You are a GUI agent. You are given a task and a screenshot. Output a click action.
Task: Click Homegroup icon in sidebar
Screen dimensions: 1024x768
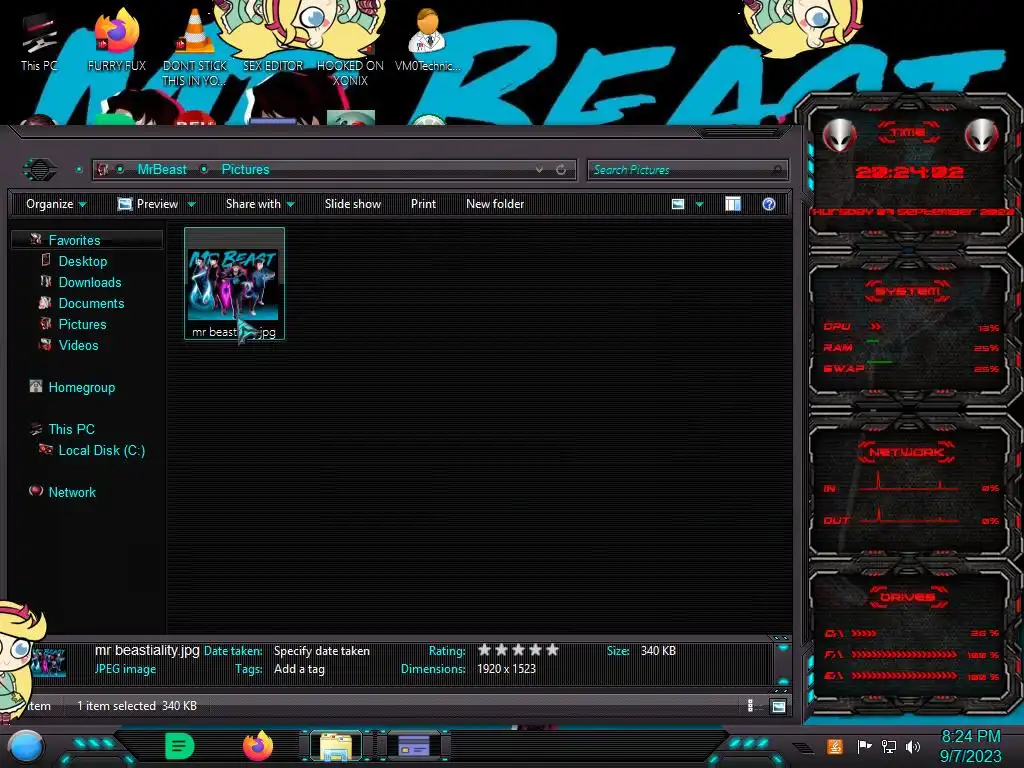[36, 387]
